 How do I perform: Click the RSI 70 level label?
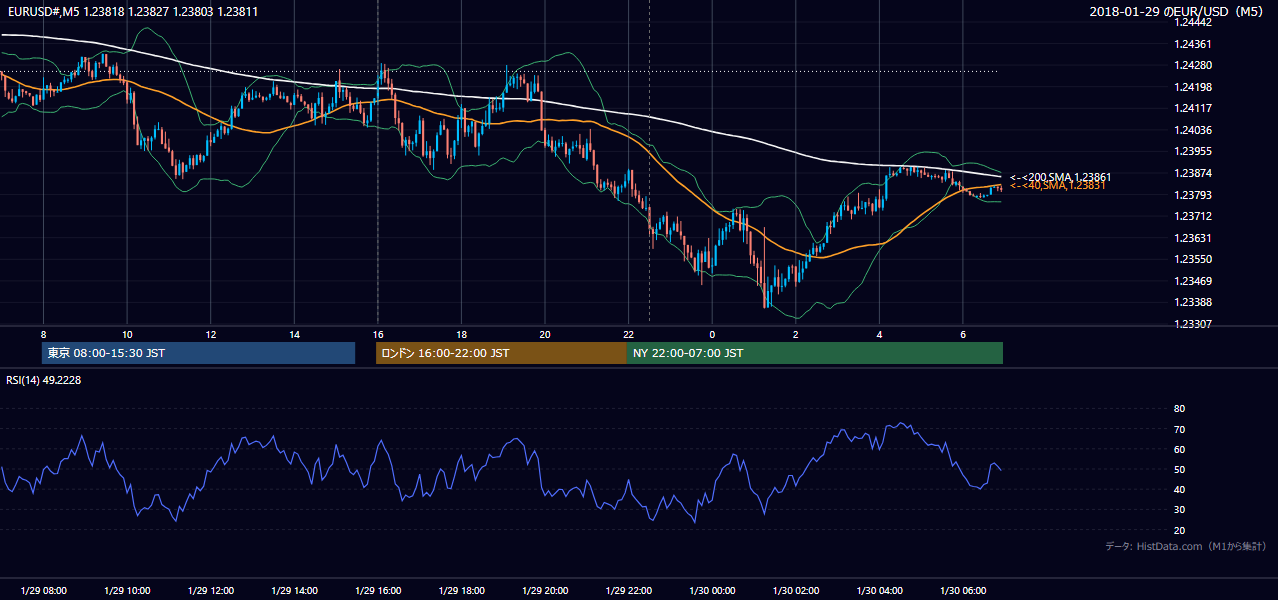(1180, 429)
